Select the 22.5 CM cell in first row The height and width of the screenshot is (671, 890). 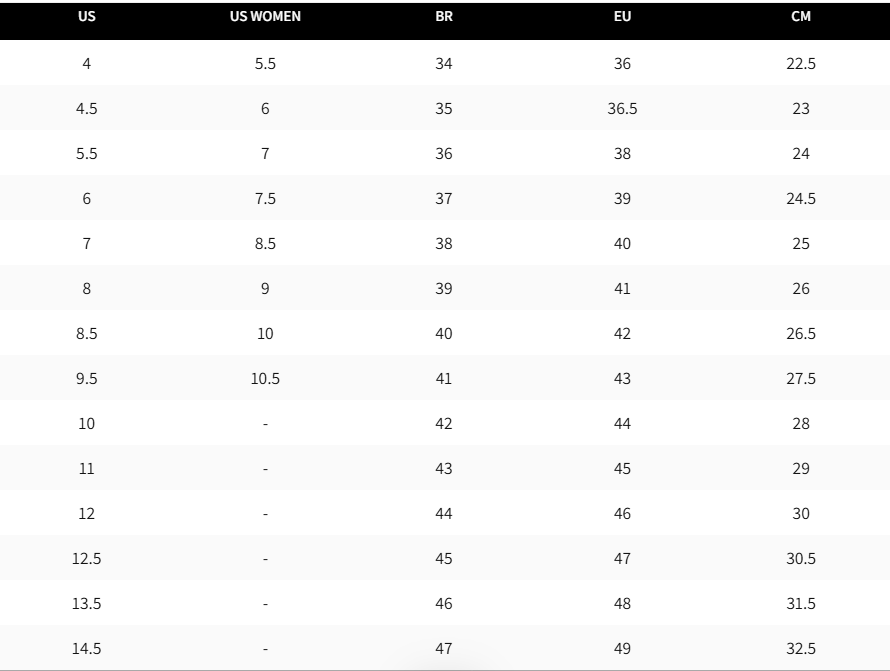click(801, 64)
